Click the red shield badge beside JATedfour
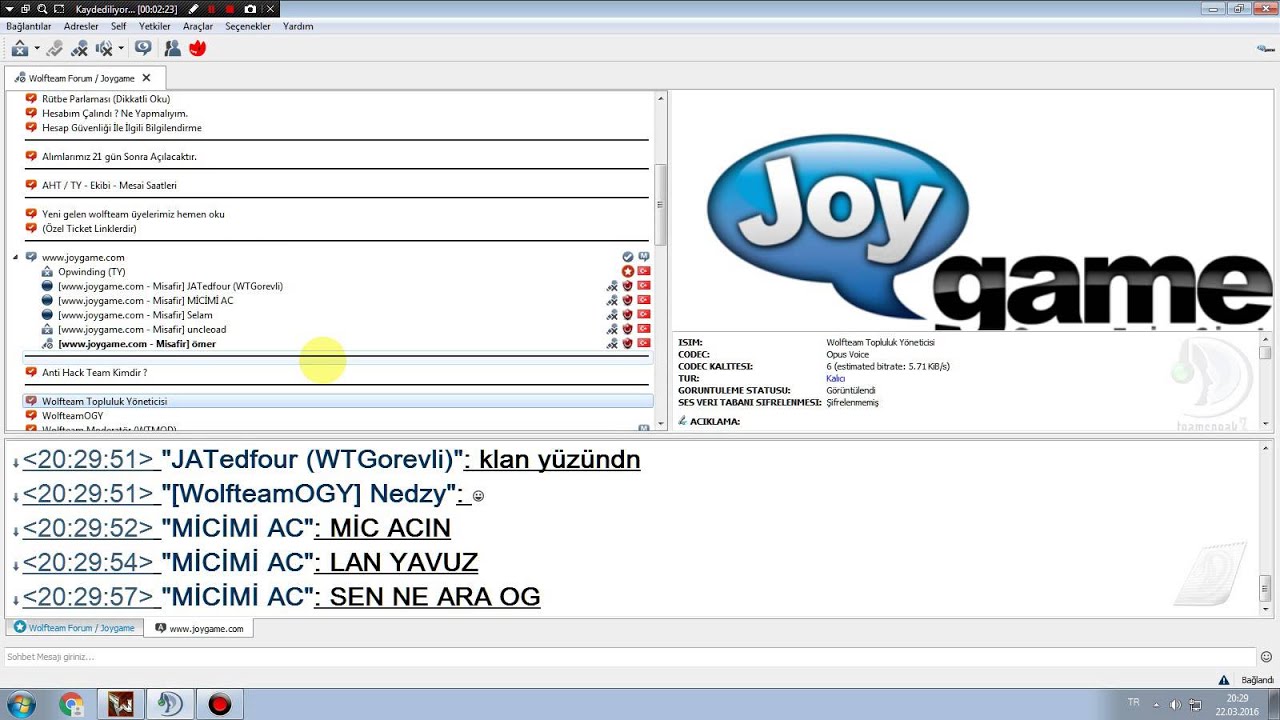The image size is (1280, 720). (x=628, y=286)
